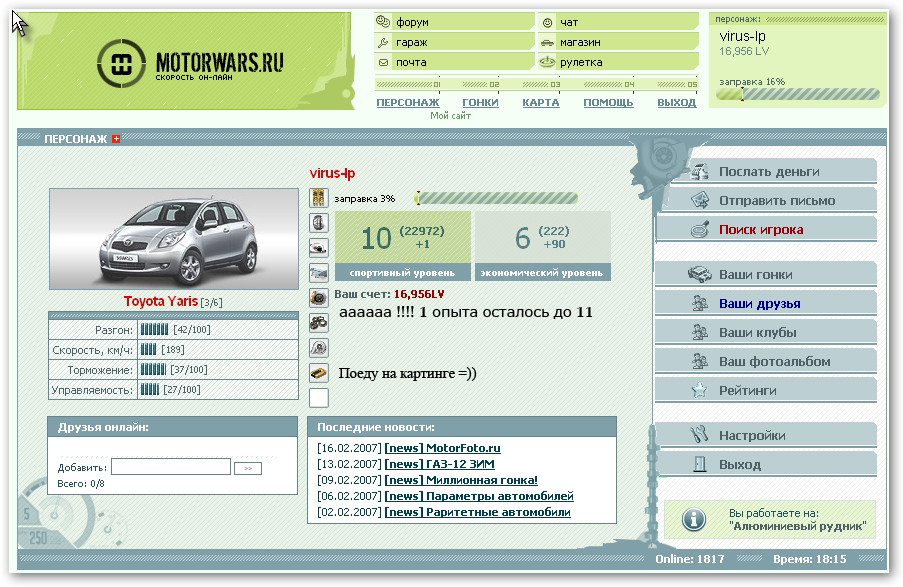Click the заправка 16% fuel bar
903x587 pixels.
(x=798, y=94)
